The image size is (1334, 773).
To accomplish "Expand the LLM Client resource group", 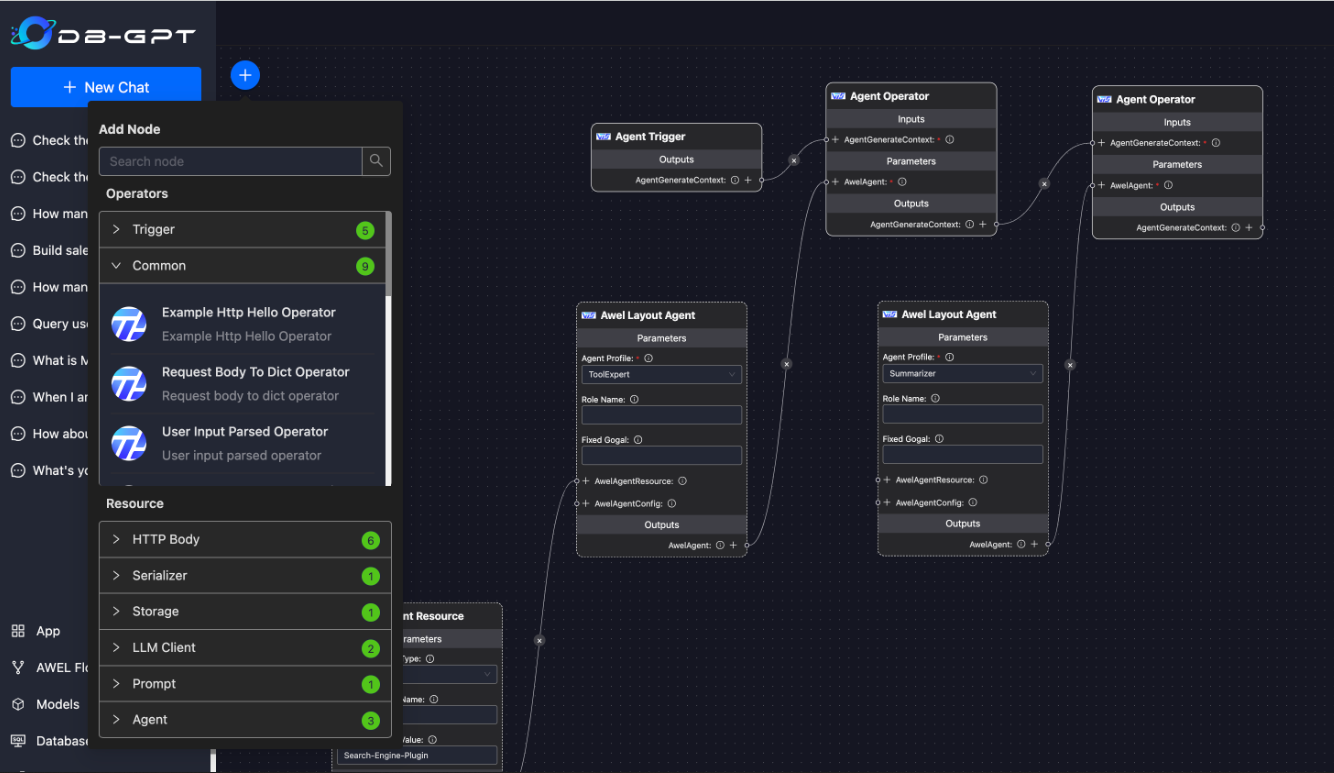I will 245,648.
